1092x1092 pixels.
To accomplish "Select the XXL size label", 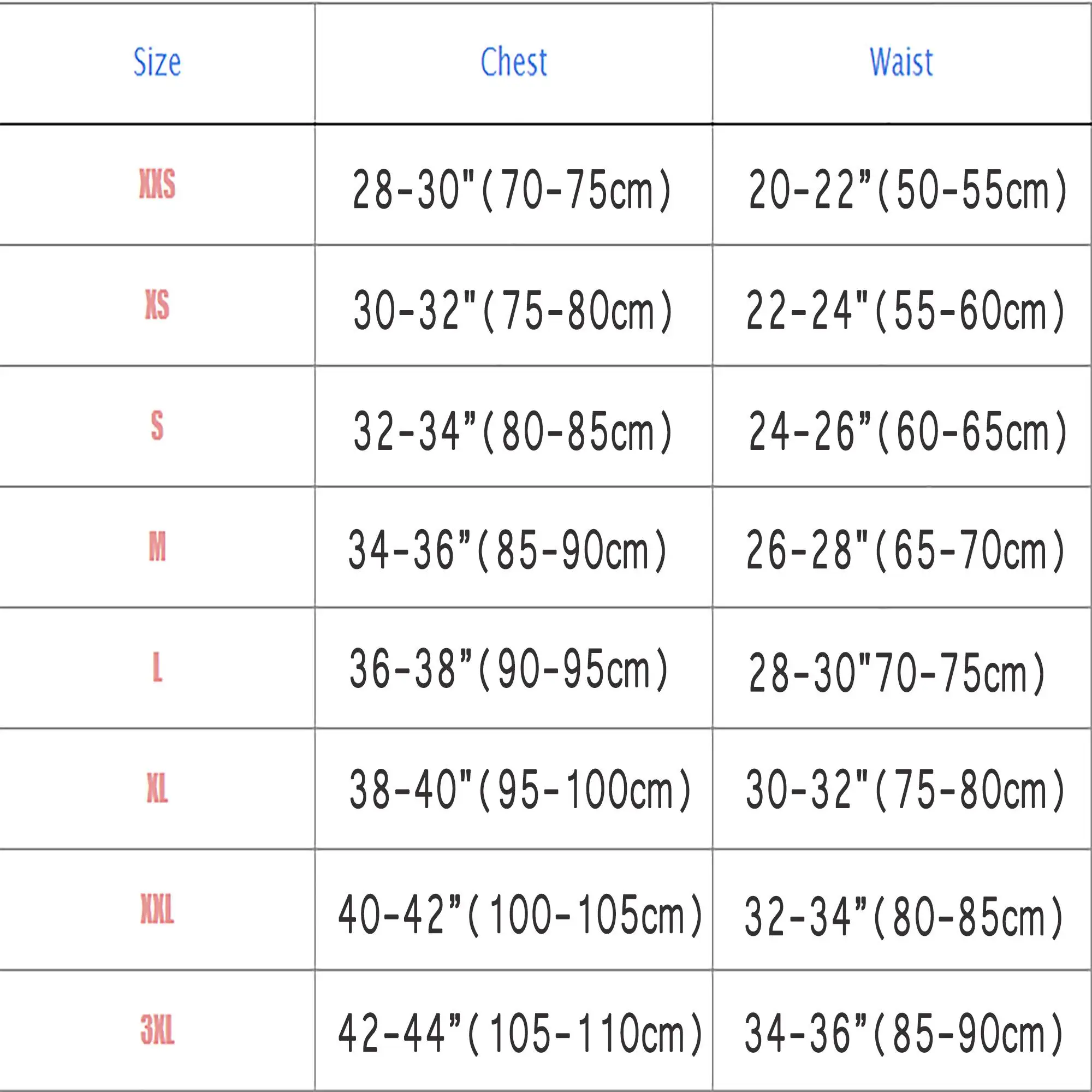I will 157,910.
